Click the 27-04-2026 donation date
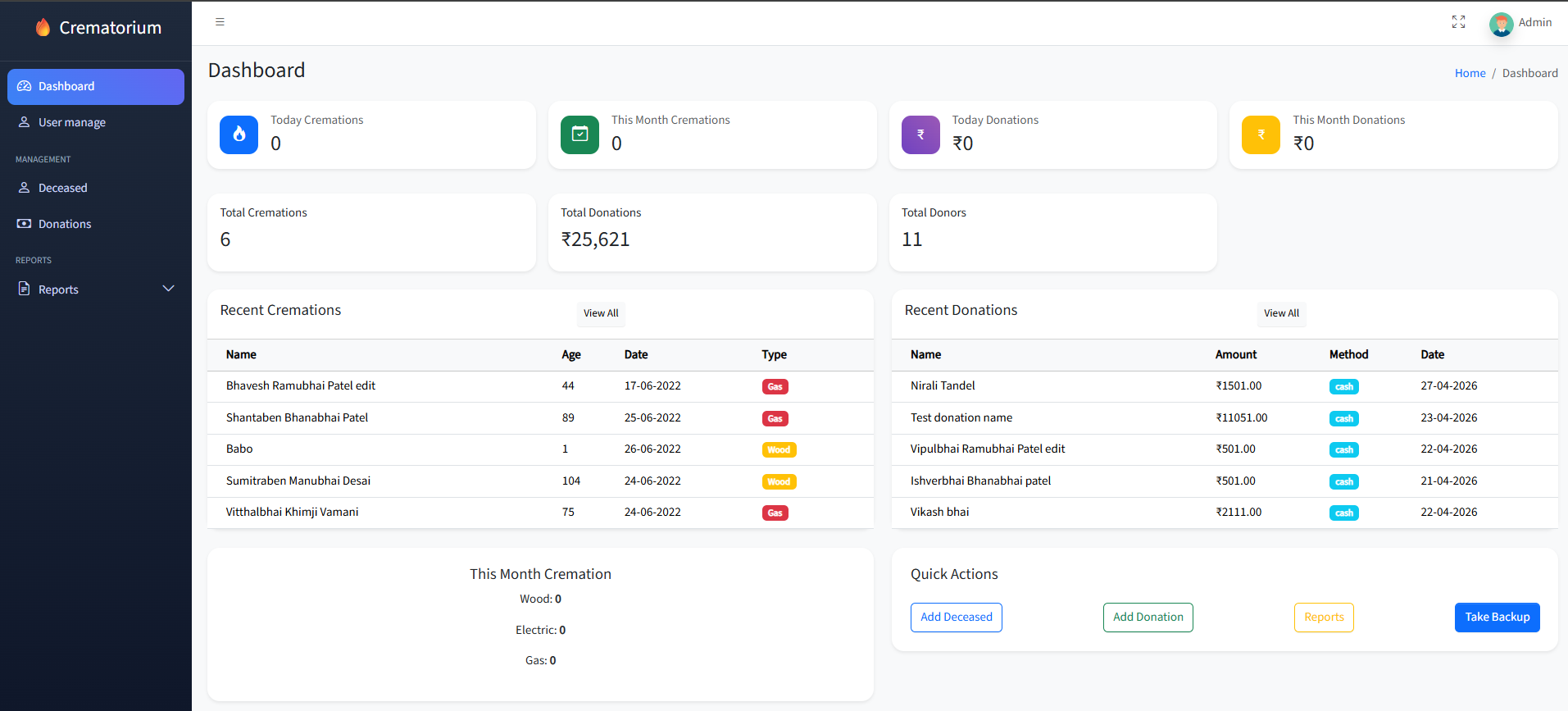Viewport: 1568px width, 711px height. coord(1448,385)
